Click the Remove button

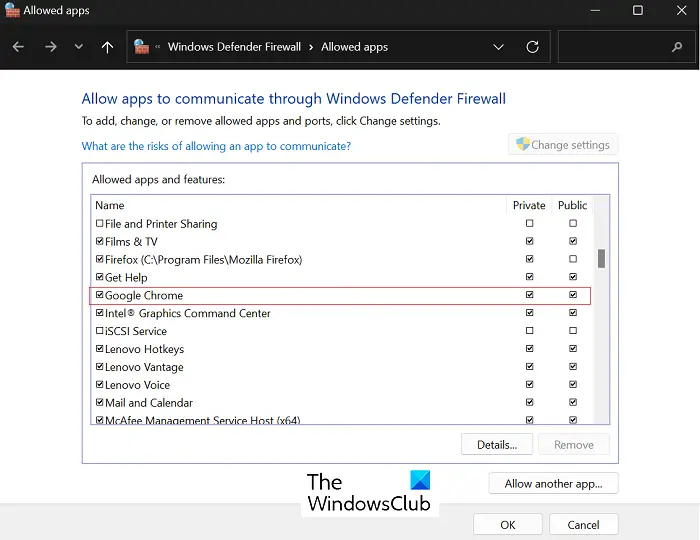pyautogui.click(x=574, y=444)
